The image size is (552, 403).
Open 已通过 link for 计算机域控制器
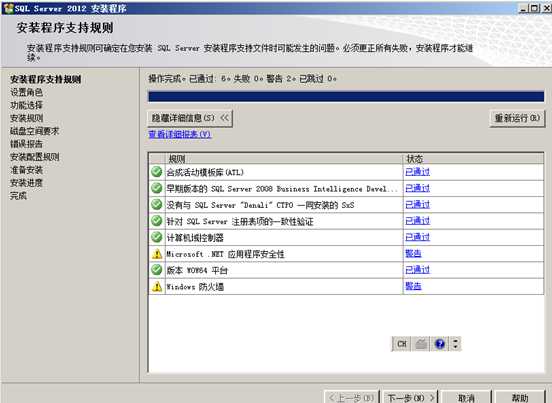pos(418,237)
